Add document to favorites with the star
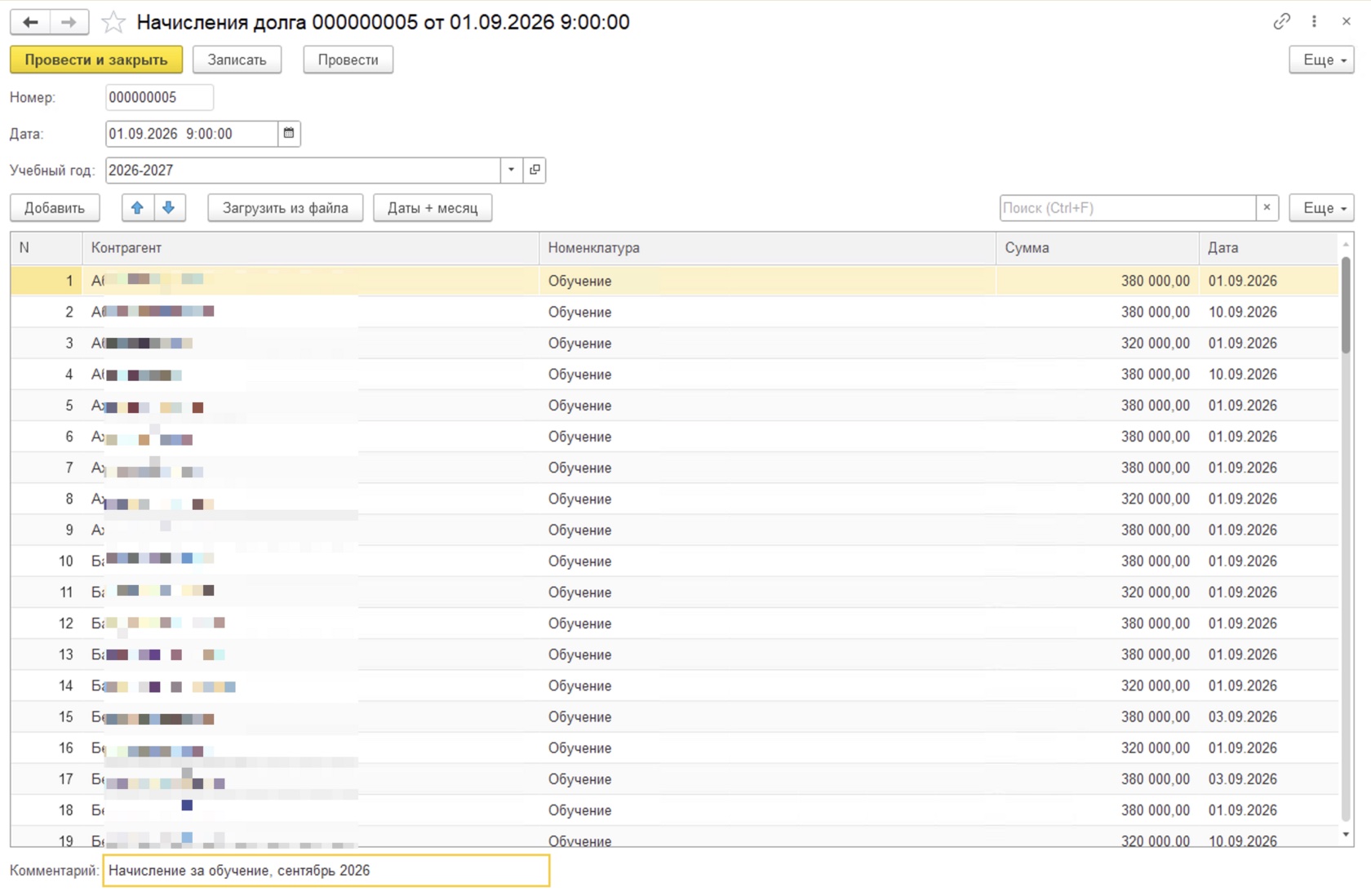The image size is (1371, 896). [113, 22]
